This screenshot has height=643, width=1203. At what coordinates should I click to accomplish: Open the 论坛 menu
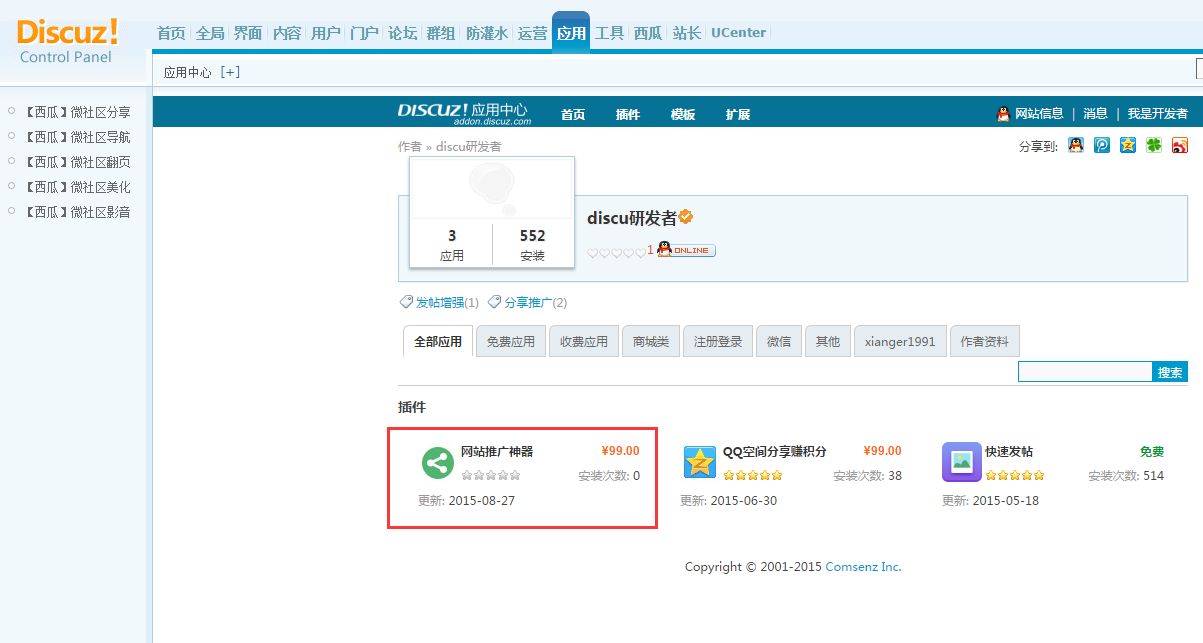(402, 33)
